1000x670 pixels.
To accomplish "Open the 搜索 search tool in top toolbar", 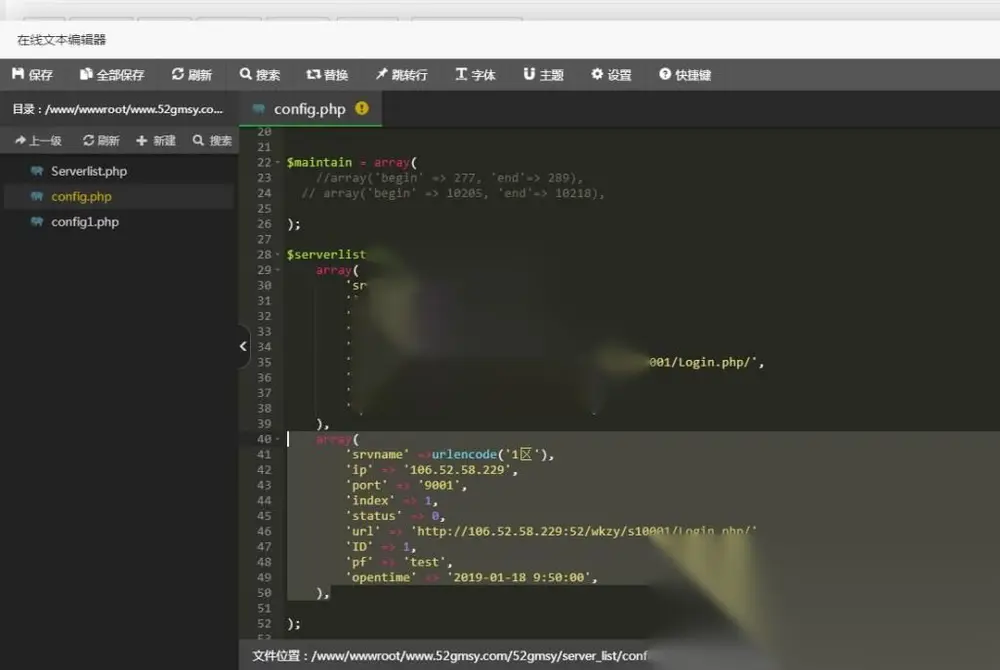I will coord(260,75).
